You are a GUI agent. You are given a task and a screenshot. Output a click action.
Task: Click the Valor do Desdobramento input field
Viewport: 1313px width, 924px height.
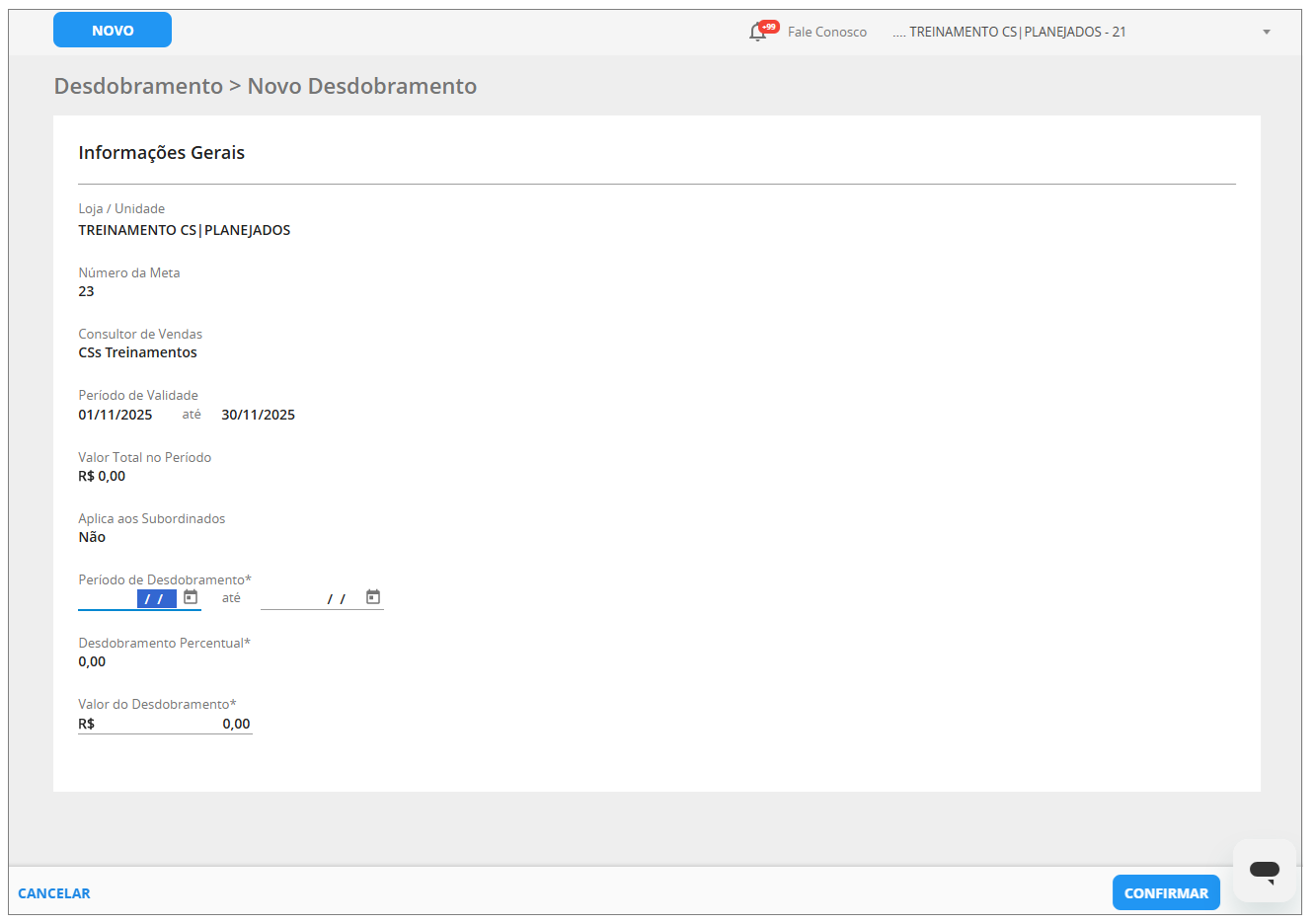[165, 724]
